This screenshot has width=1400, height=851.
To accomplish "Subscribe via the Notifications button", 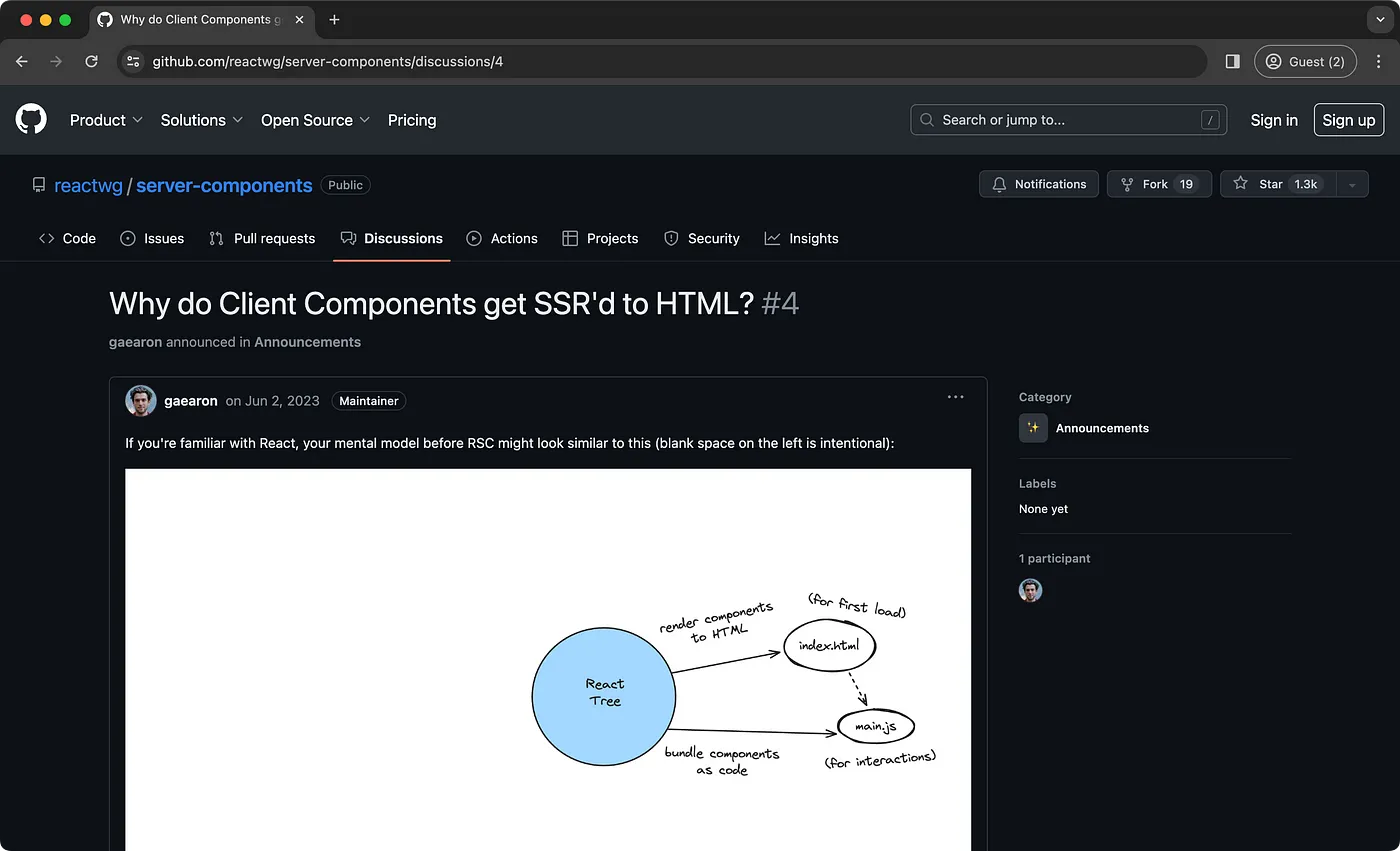I will [x=1038, y=184].
